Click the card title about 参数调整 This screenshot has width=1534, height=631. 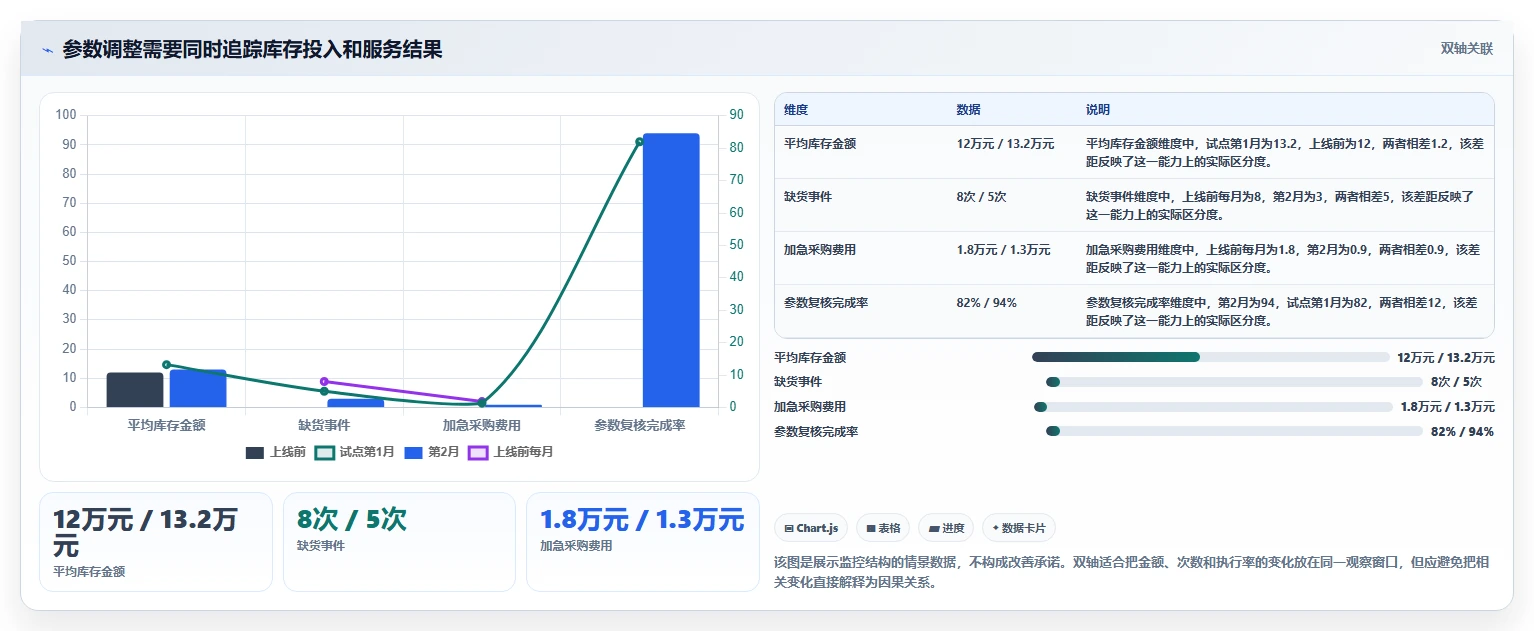[252, 50]
